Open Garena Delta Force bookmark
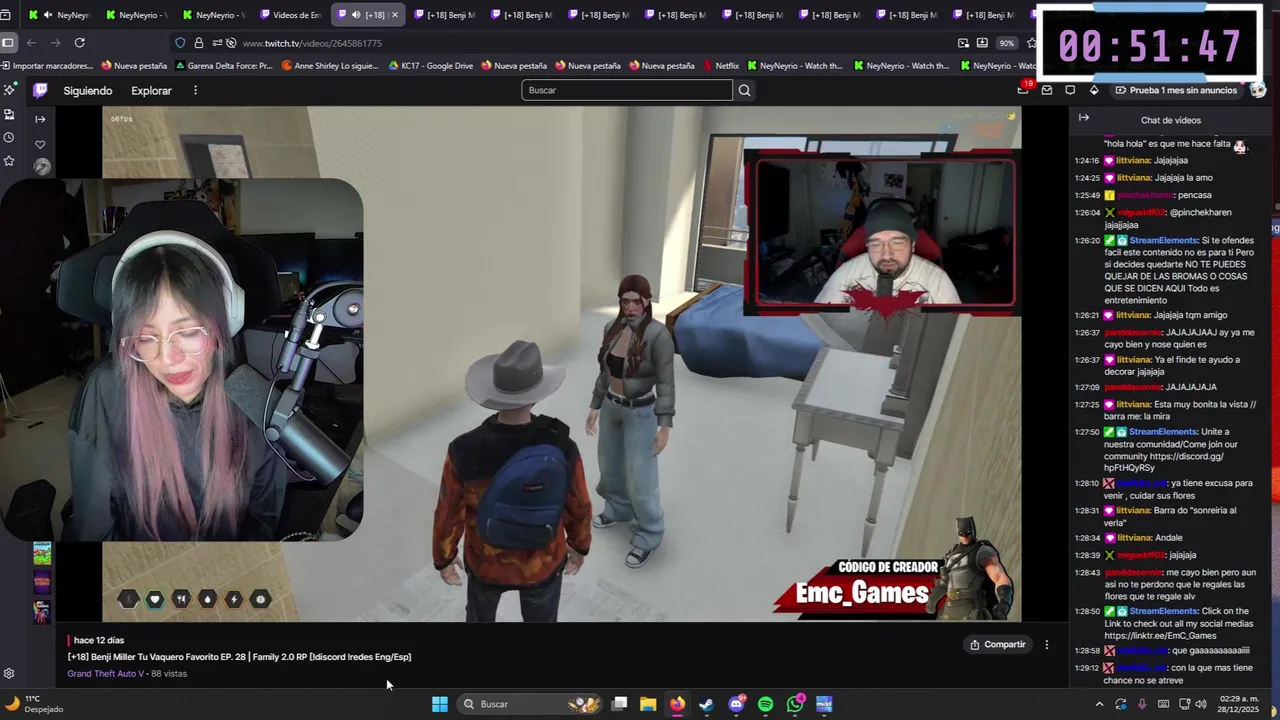 click(x=223, y=66)
